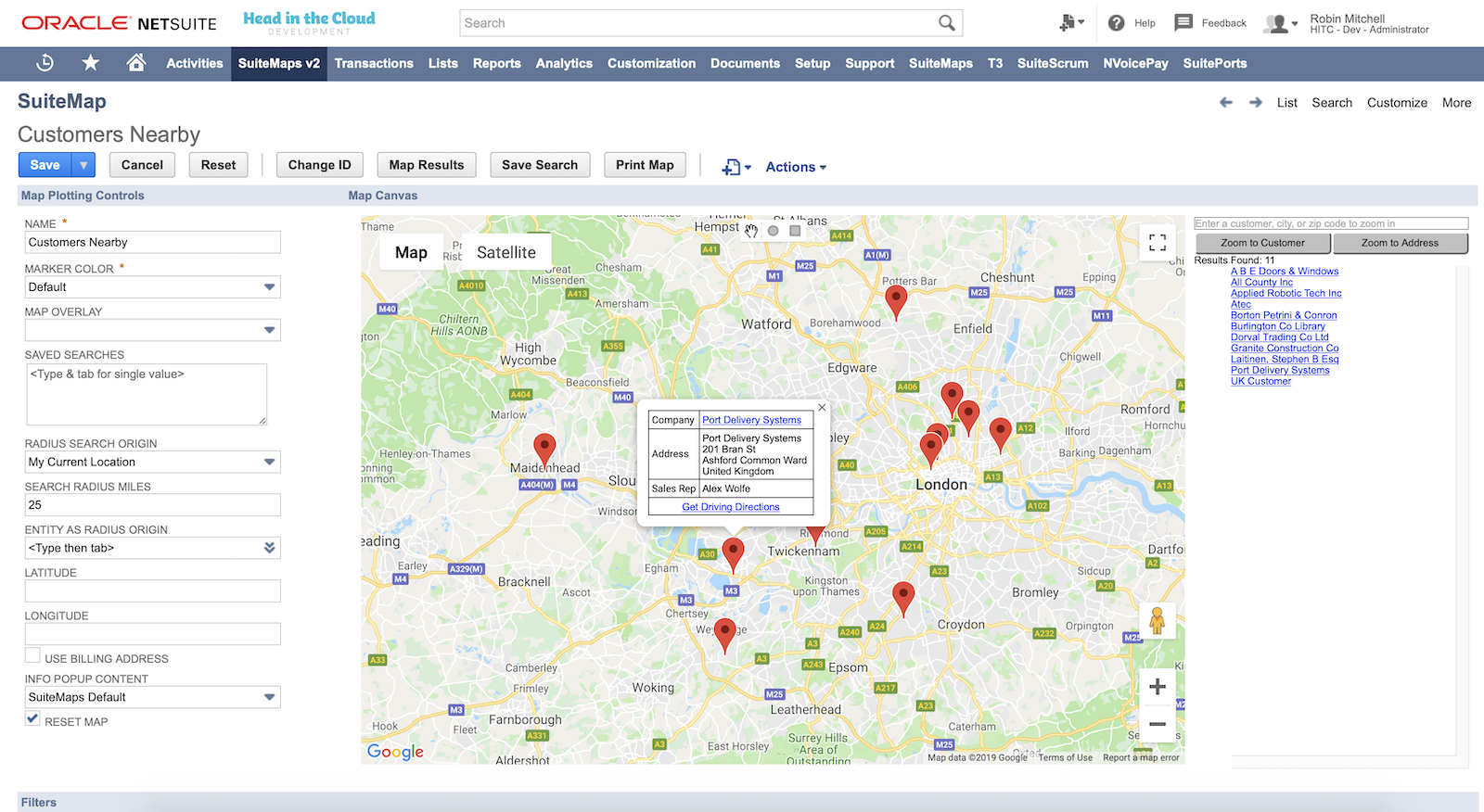The height and width of the screenshot is (812, 1484).
Task: Close the Port Delivery Systems info popup
Action: click(x=822, y=408)
